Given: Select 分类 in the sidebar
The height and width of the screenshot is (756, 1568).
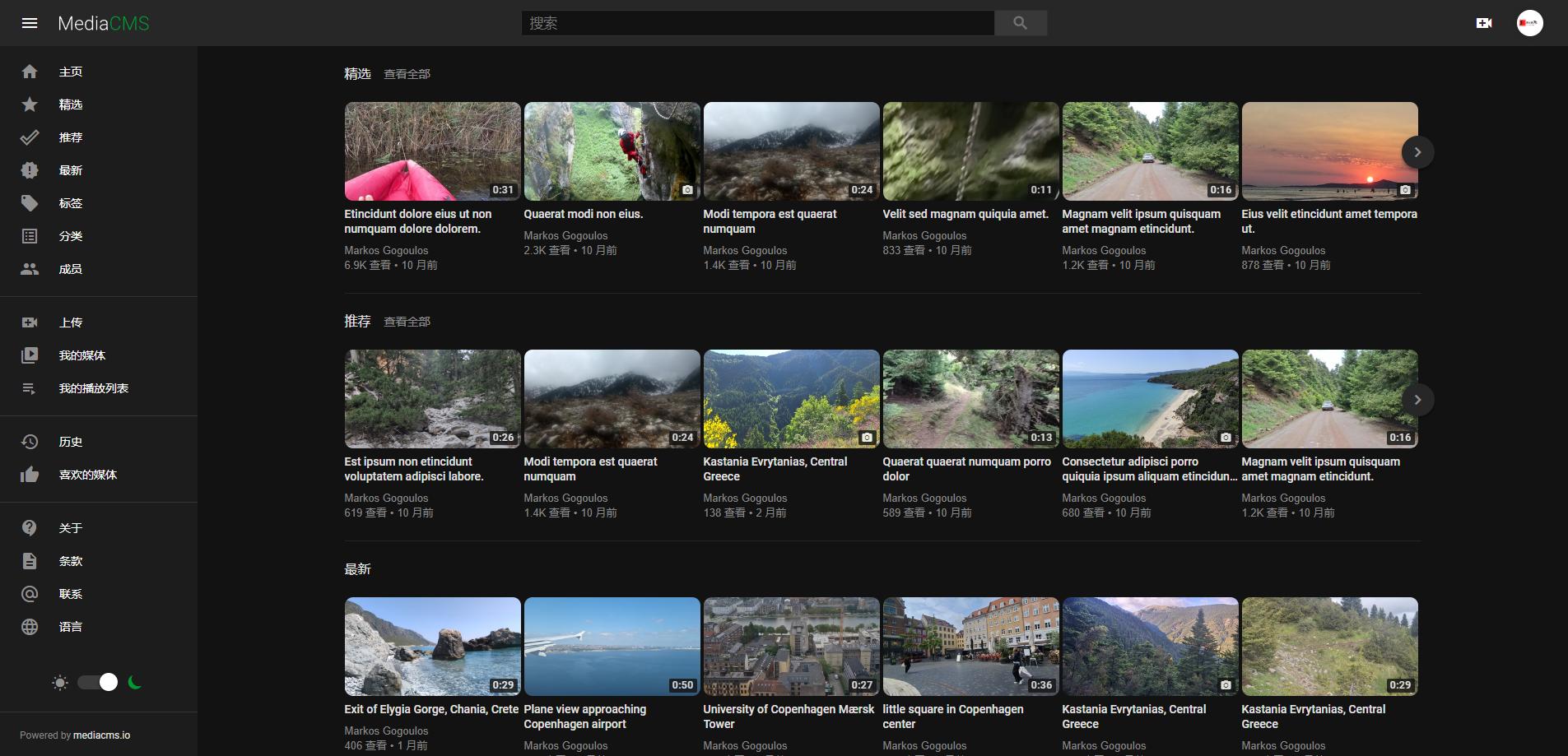Looking at the screenshot, I should tap(71, 236).
